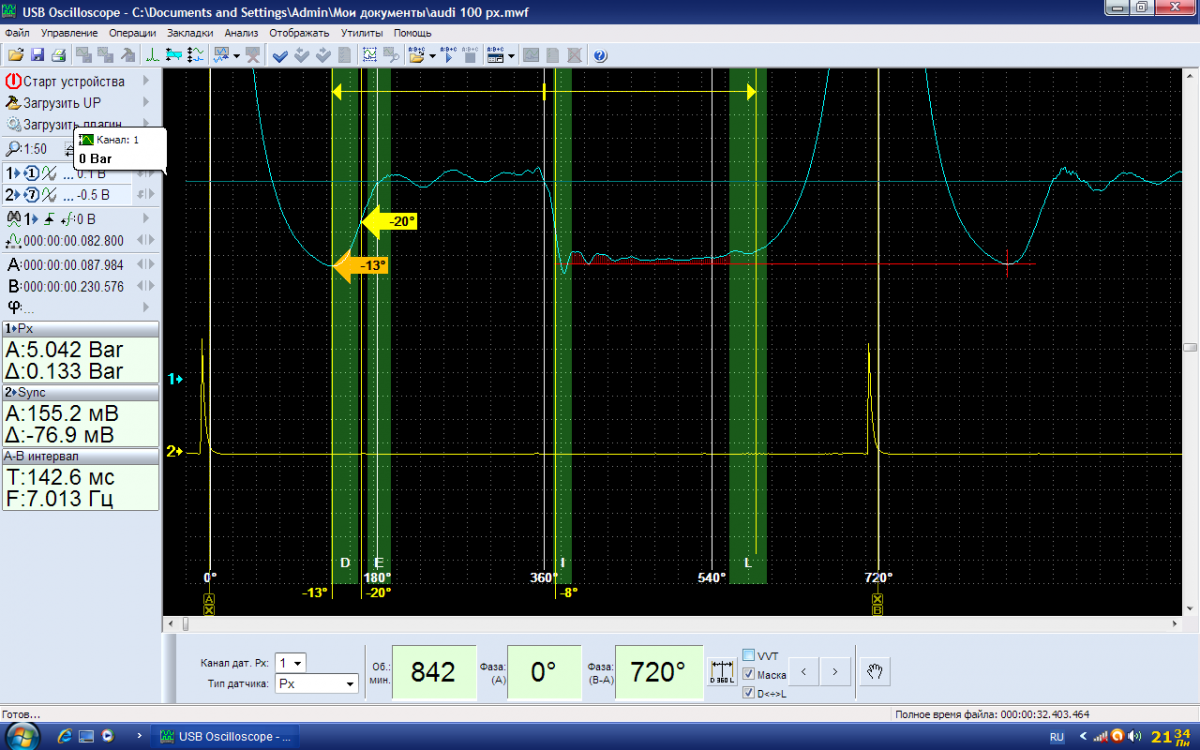
Task: Click the next '>' navigation button
Action: tap(836, 670)
